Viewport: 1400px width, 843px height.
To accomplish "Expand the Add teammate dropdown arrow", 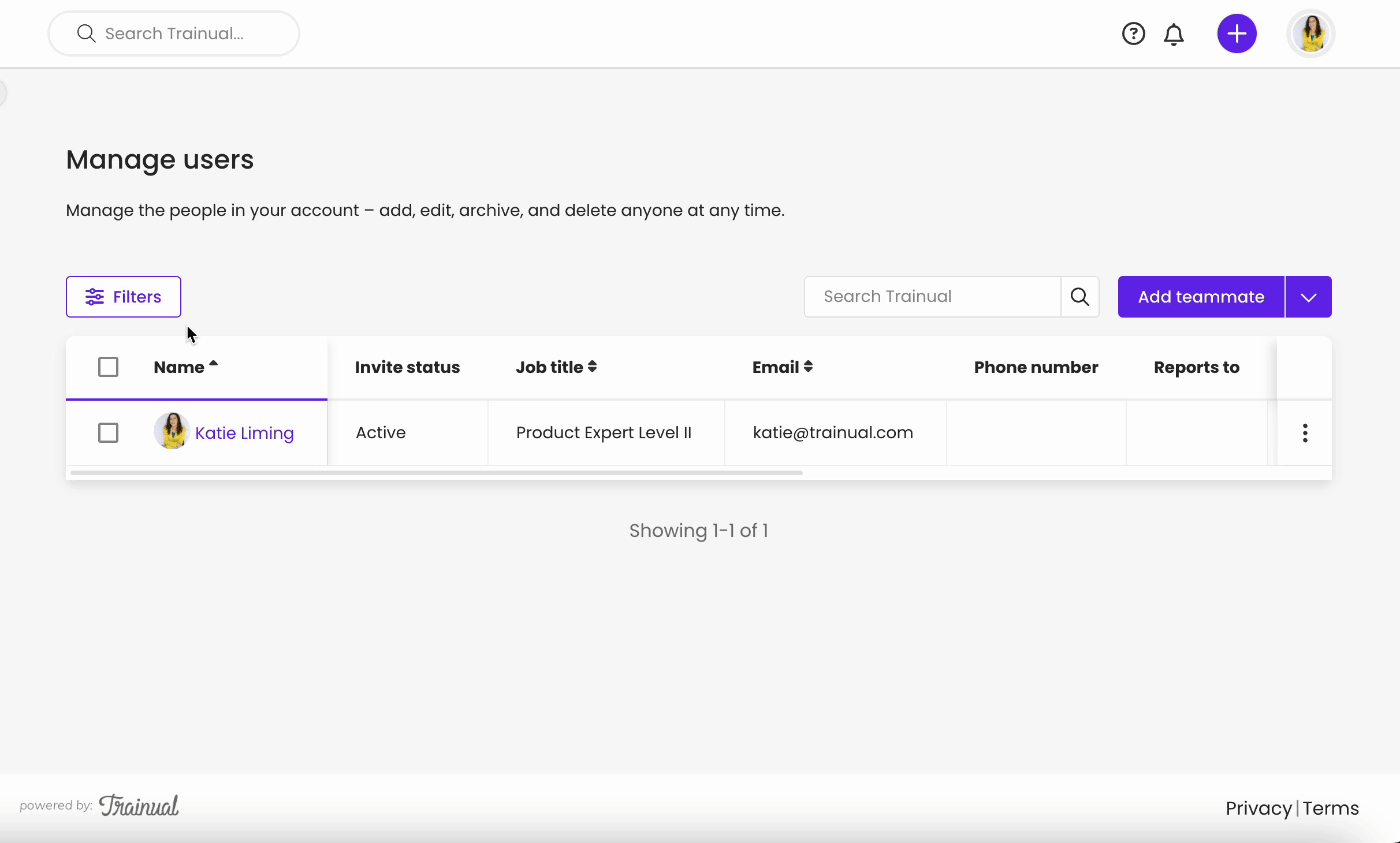I will pos(1308,297).
